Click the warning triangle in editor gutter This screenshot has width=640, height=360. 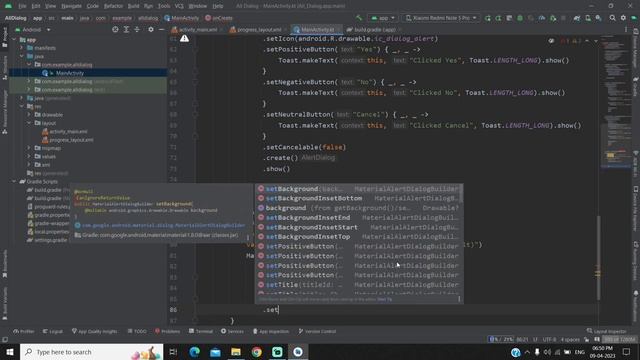184,38
